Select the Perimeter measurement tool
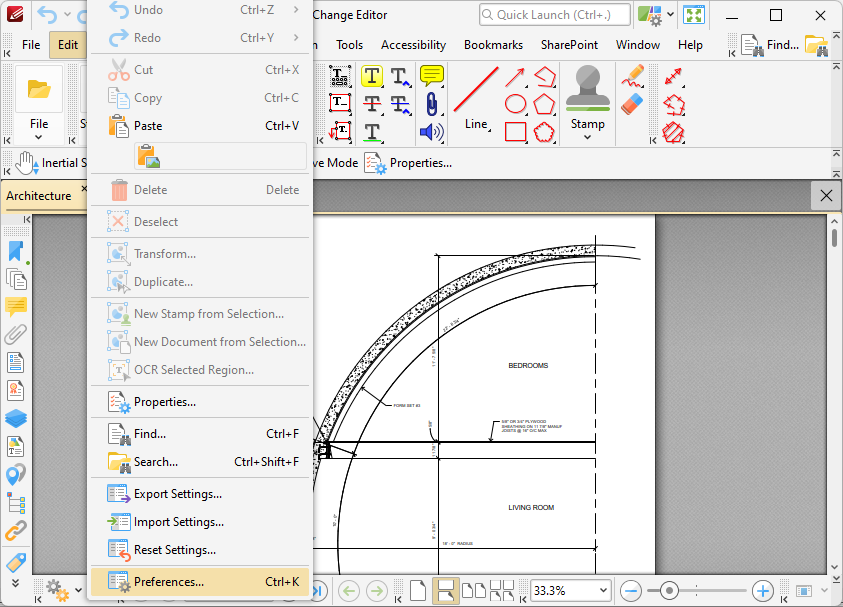 674,104
